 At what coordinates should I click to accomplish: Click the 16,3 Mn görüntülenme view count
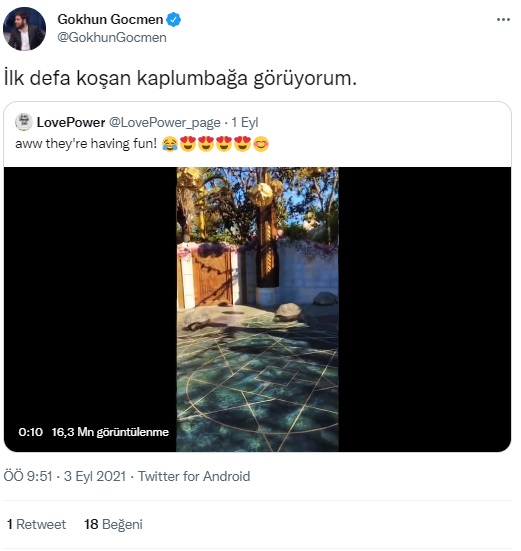[x=110, y=432]
